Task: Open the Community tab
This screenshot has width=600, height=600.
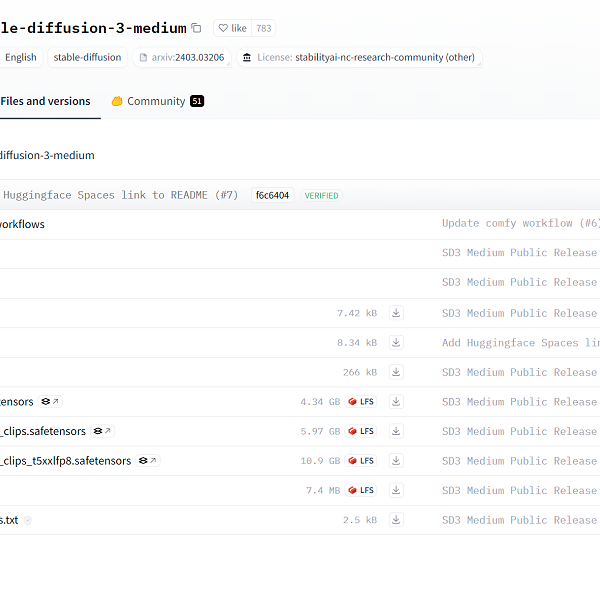Action: (x=158, y=101)
